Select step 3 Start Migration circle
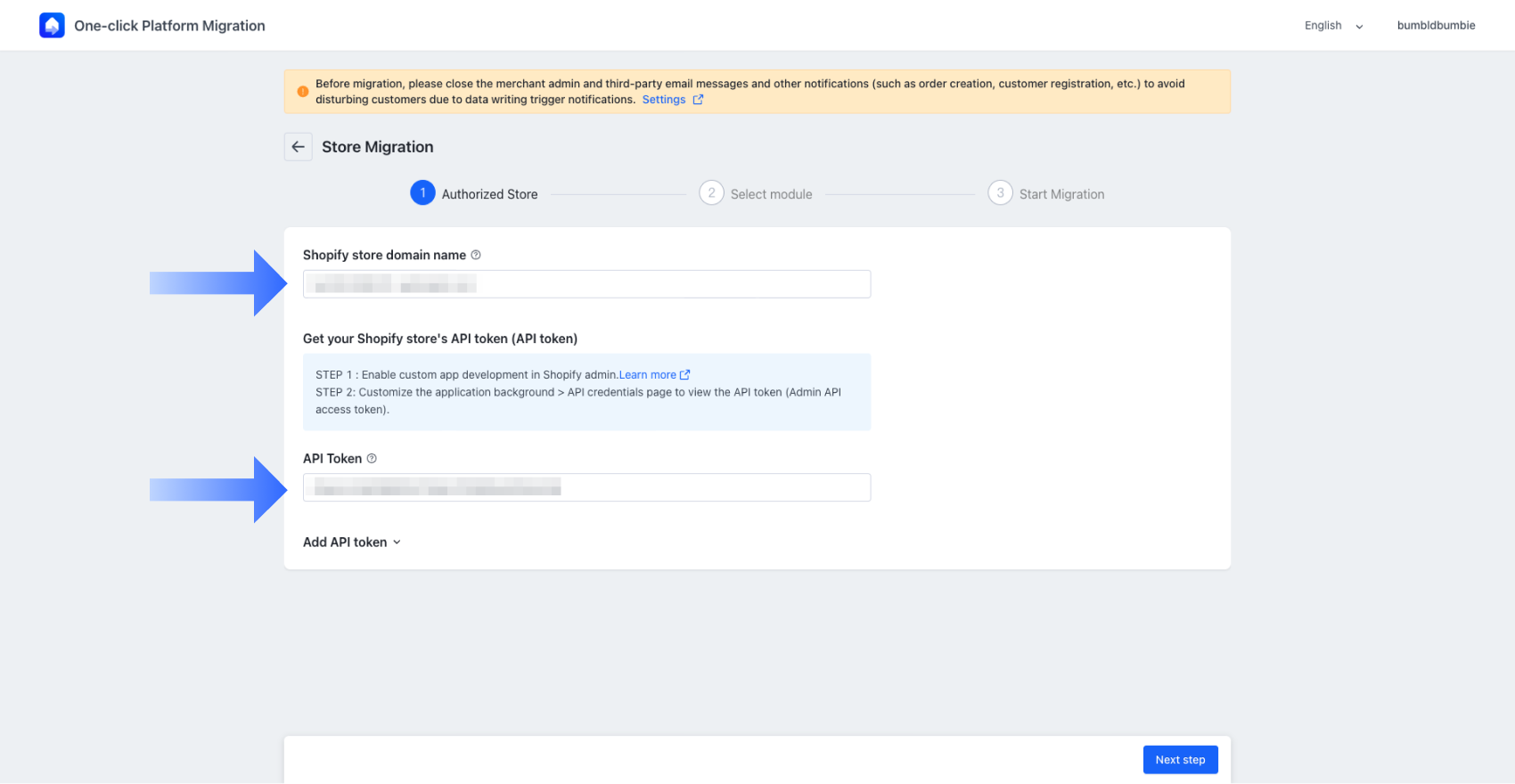Image resolution: width=1515 pixels, height=784 pixels. (x=1000, y=193)
